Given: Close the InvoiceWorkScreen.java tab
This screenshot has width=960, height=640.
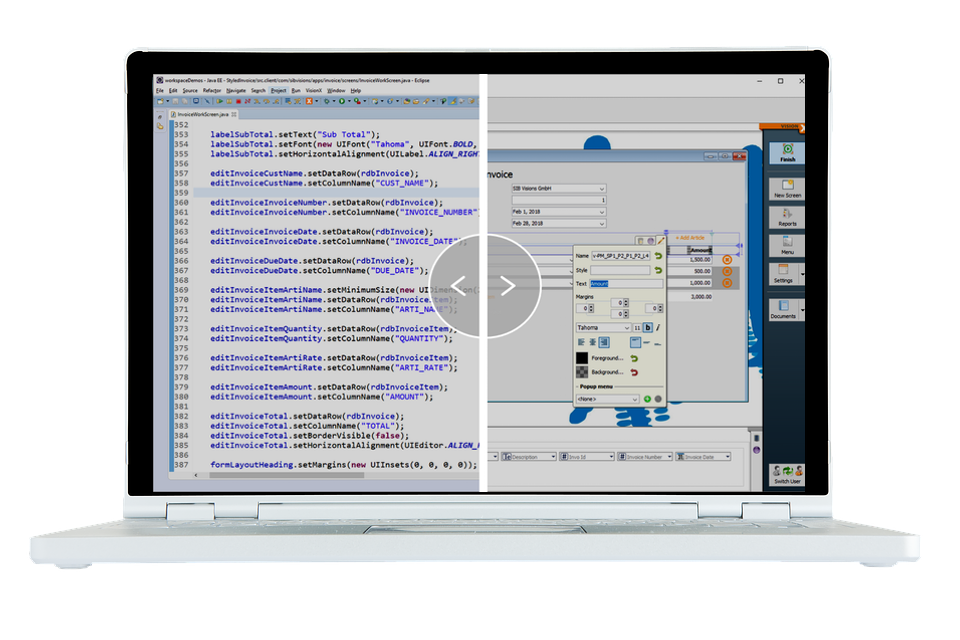Looking at the screenshot, I should tap(234, 115).
